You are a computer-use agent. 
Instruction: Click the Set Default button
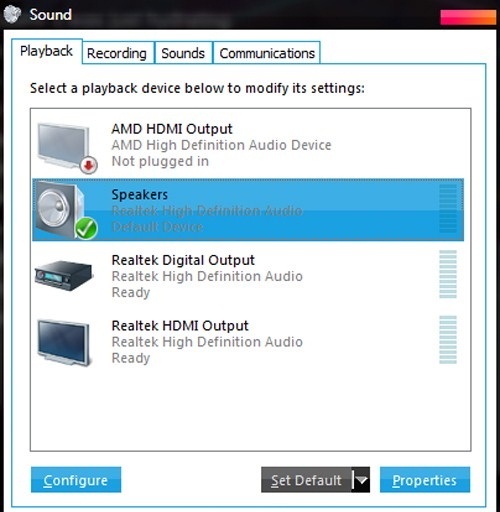point(306,480)
